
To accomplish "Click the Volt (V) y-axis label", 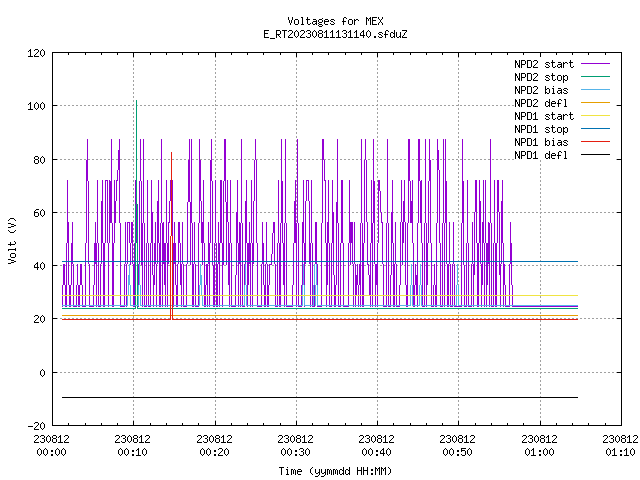I will pos(12,241).
